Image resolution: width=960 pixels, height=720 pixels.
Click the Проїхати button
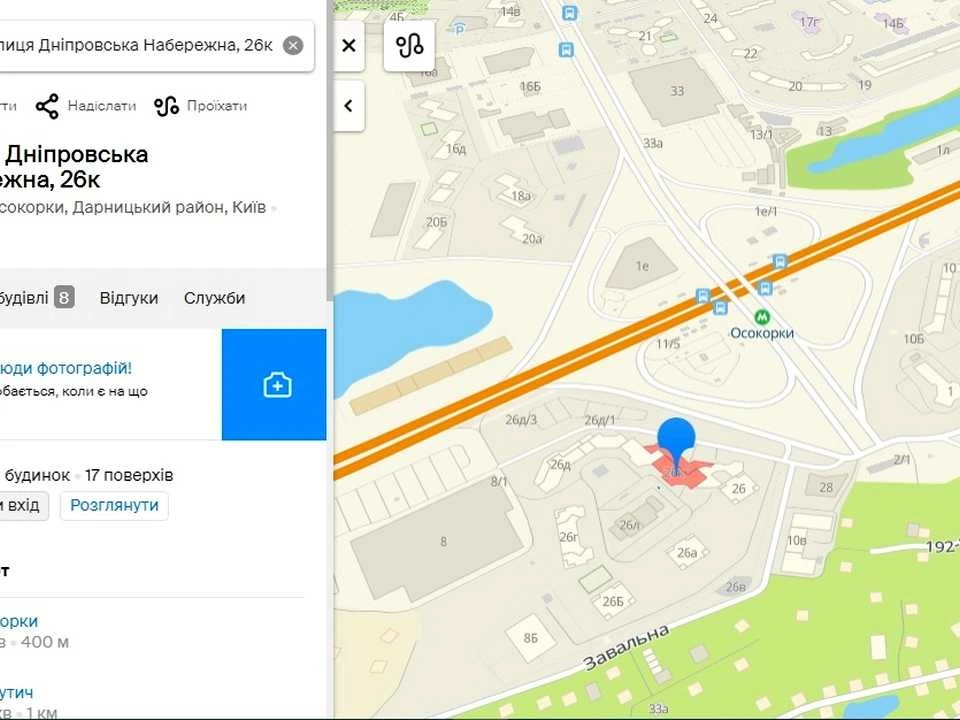200,106
